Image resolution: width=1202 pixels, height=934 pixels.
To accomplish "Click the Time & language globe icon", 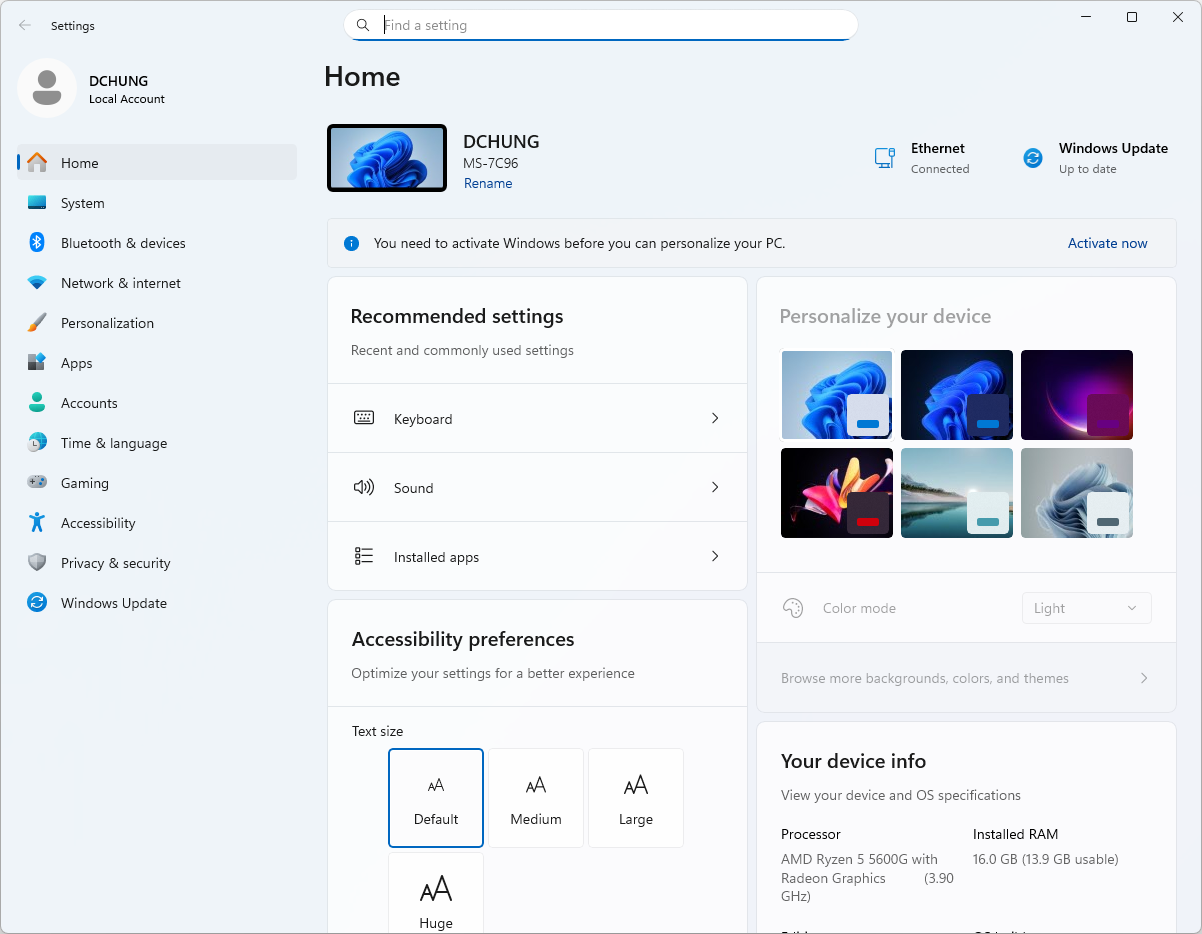I will [37, 443].
